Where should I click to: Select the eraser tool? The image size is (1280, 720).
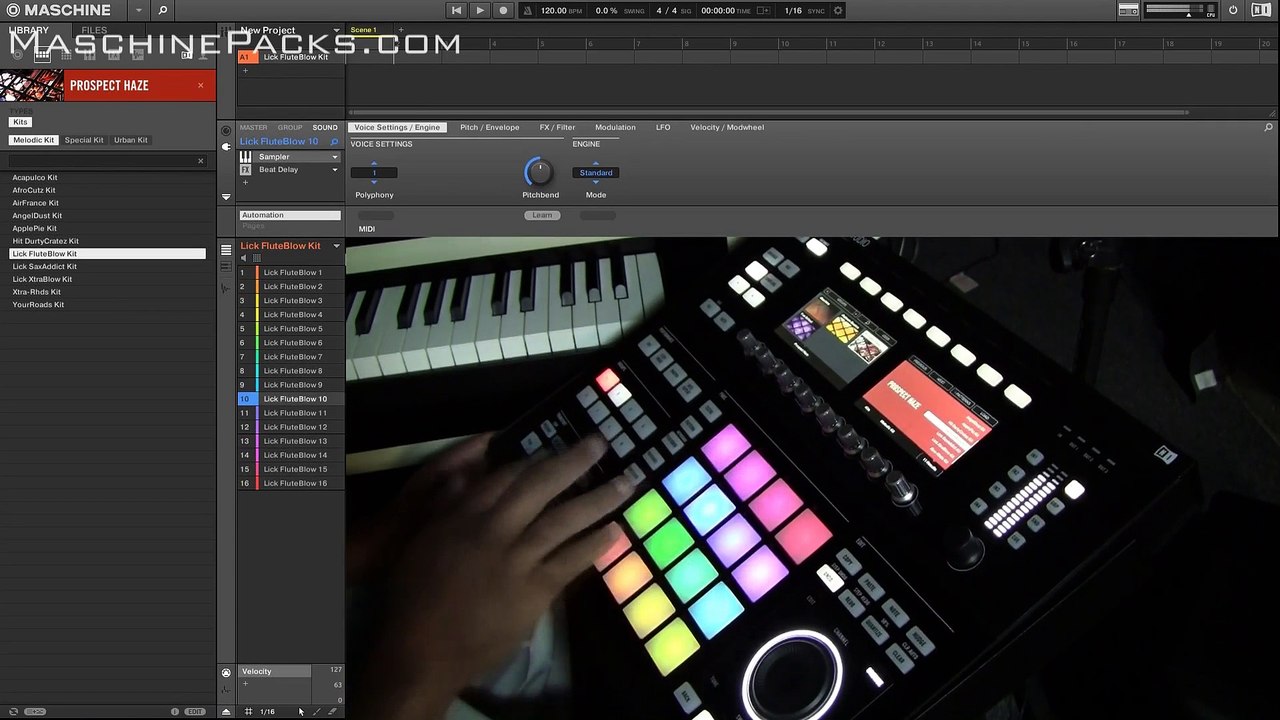[x=333, y=712]
